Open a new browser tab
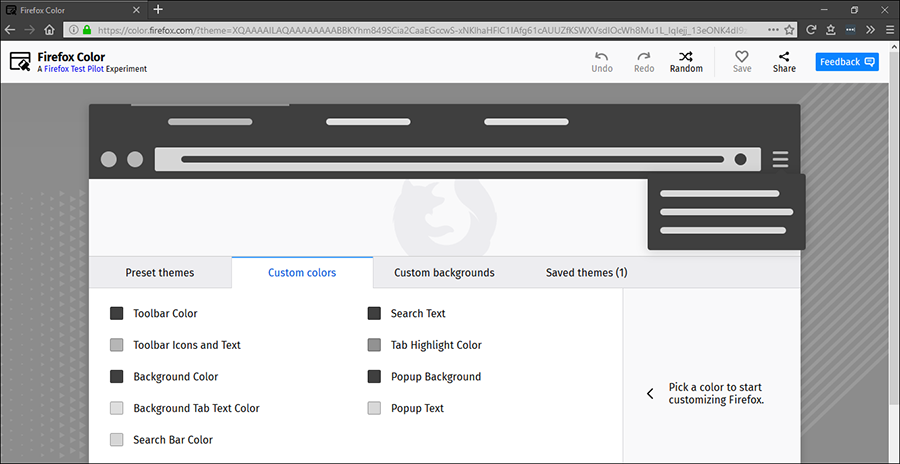900x464 pixels. click(158, 10)
